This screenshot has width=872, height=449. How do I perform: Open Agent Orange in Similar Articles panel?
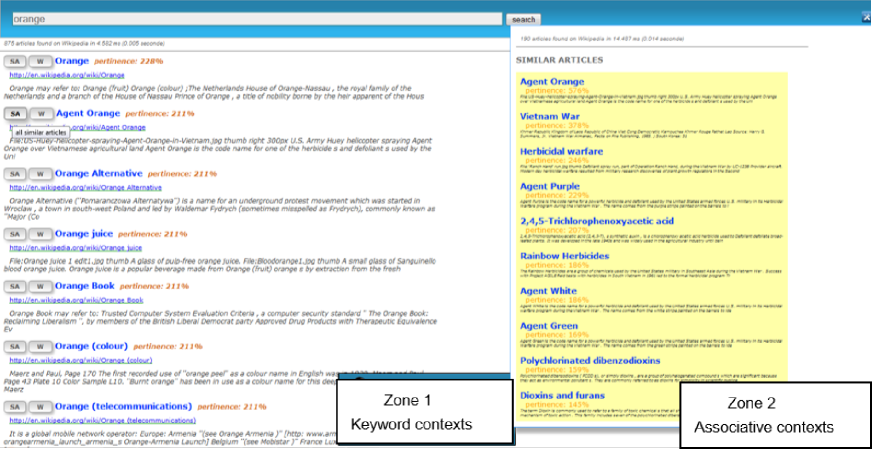tap(552, 82)
